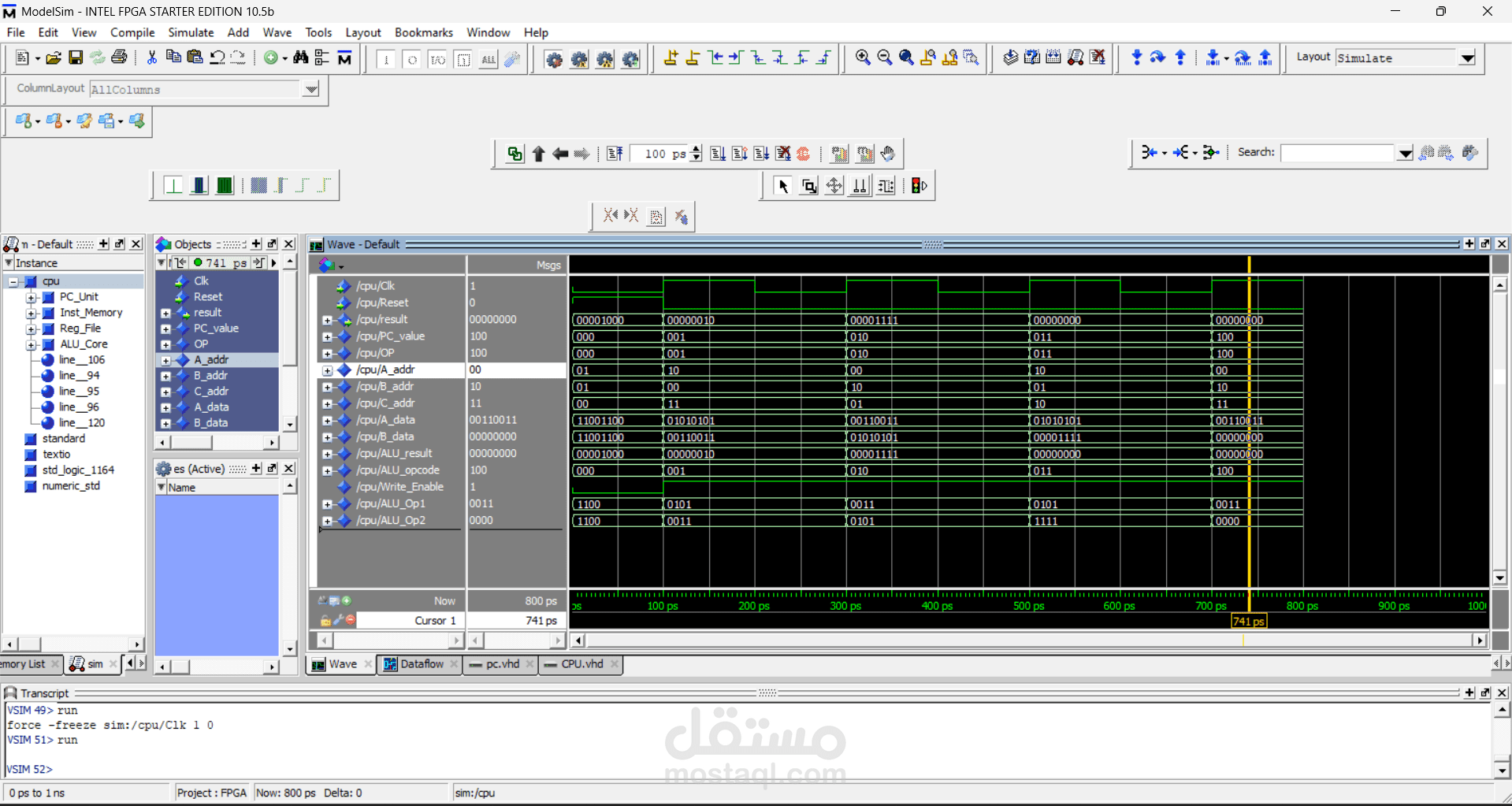Enable Select Mode arrow pointer tool
The width and height of the screenshot is (1512, 806).
click(782, 186)
